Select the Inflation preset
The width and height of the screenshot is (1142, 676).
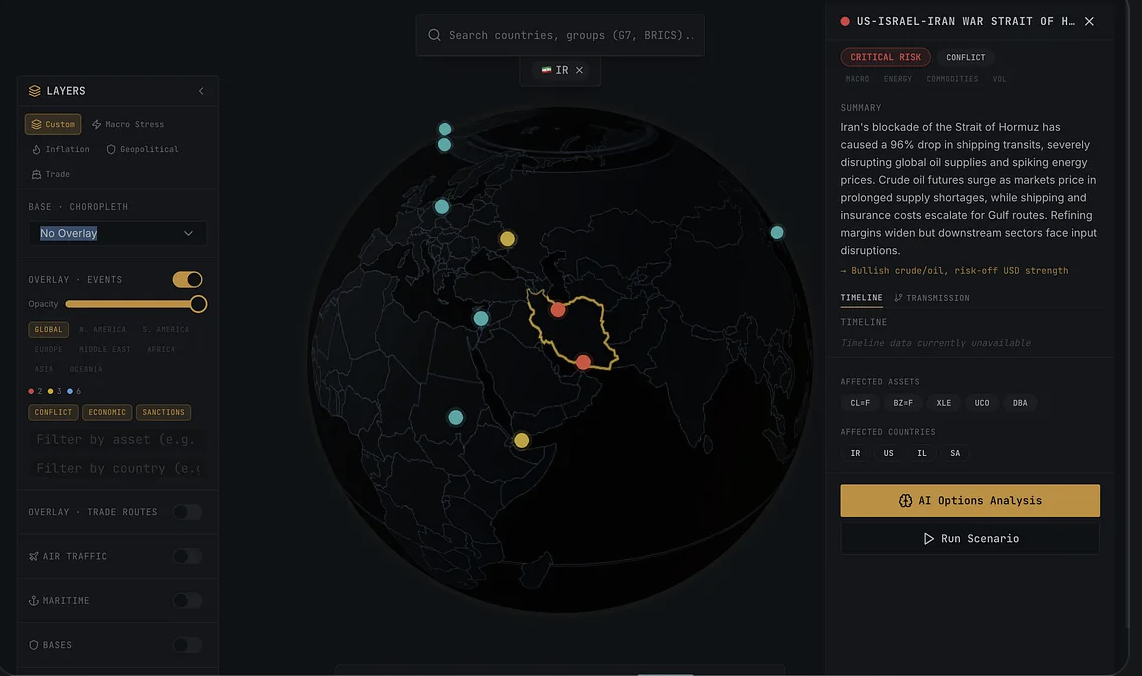coord(60,149)
